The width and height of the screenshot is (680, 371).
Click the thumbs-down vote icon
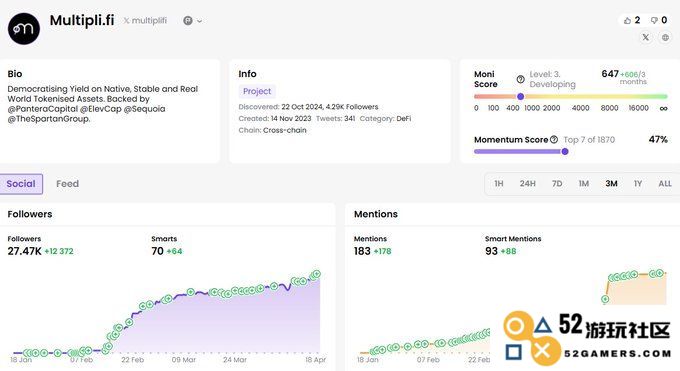click(x=654, y=20)
